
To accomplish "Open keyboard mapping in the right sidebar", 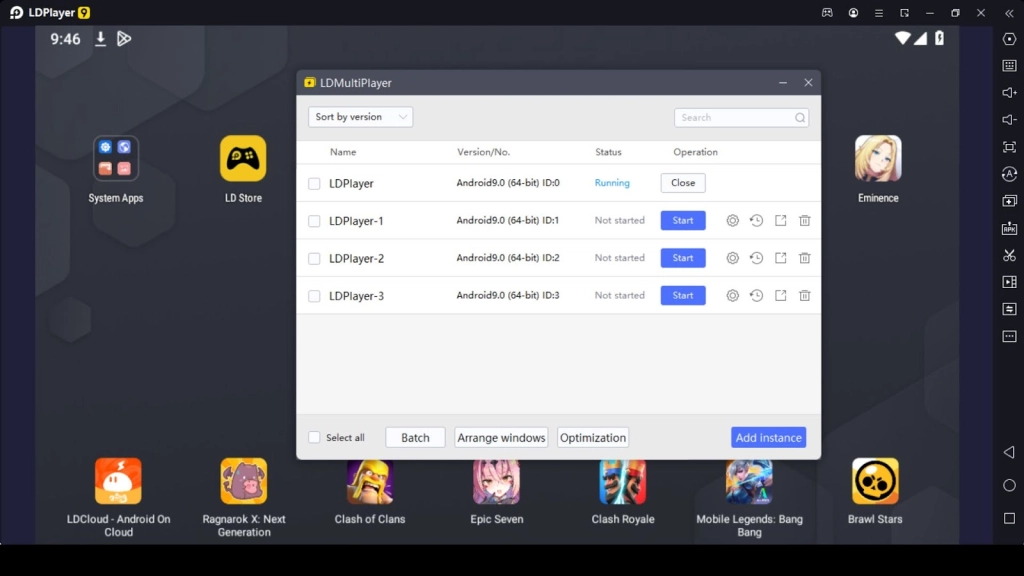I will click(1009, 66).
